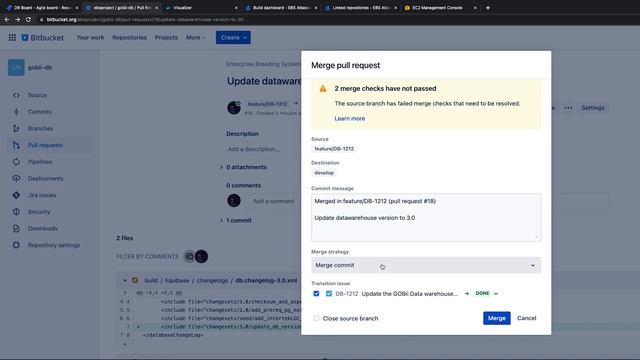This screenshot has height=360, width=640.
Task: Open the DB-1212 issue link
Action: pos(347,293)
